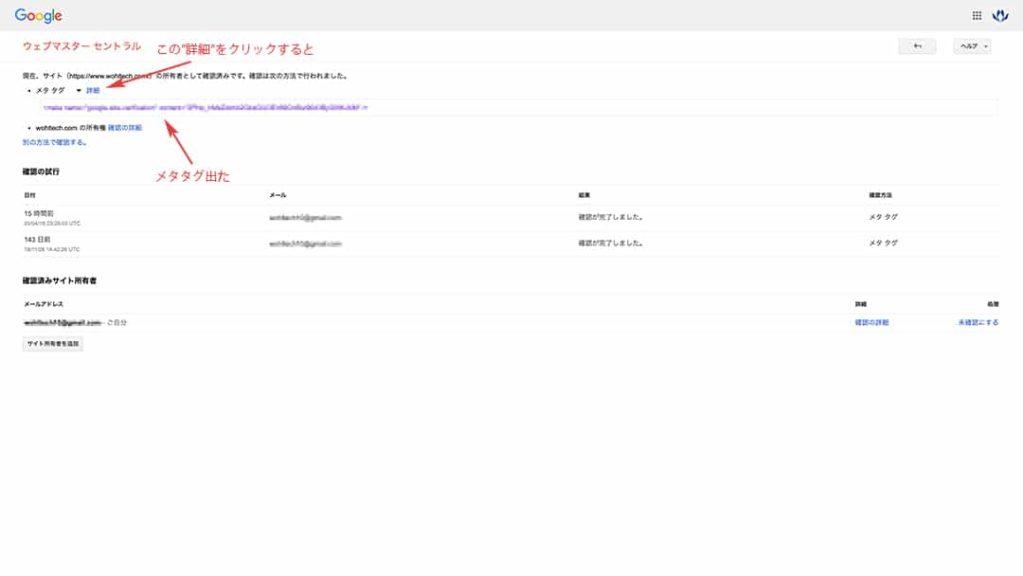
Task: Collapse the メタ タグ triangle arrow
Action: (78, 91)
